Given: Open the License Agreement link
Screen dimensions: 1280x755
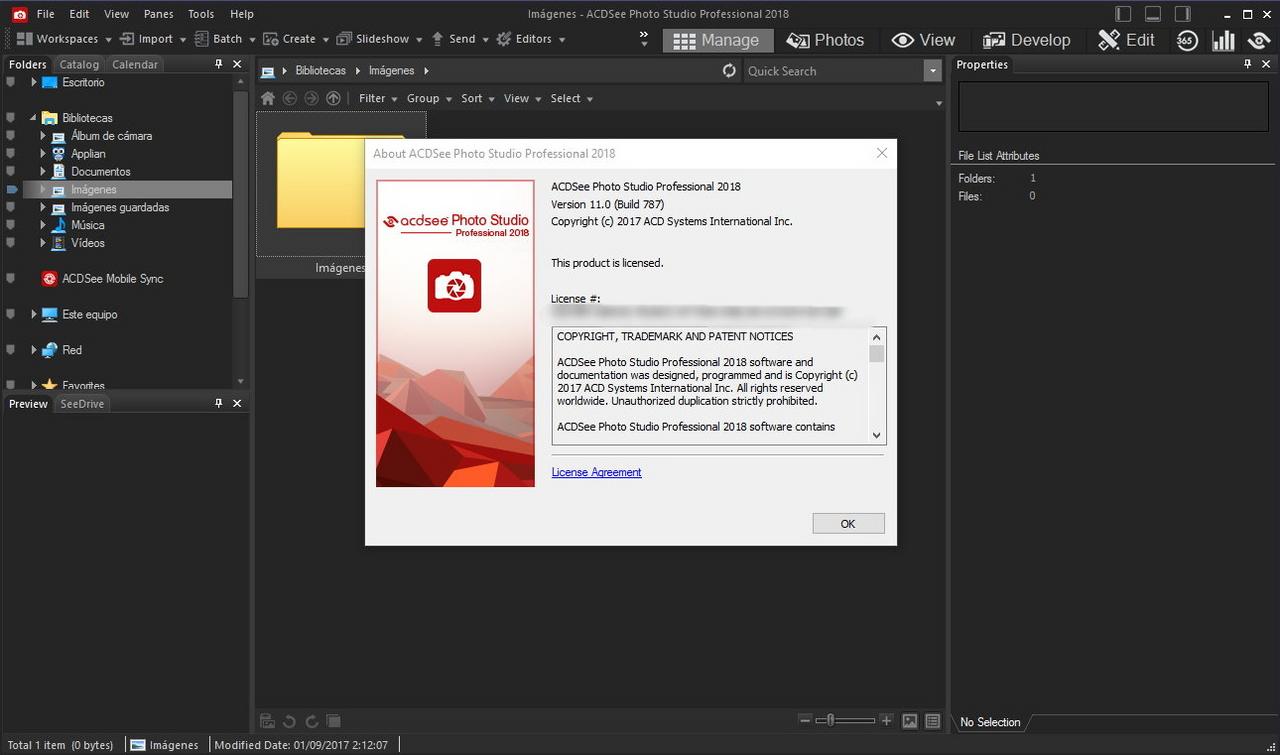Looking at the screenshot, I should point(596,472).
